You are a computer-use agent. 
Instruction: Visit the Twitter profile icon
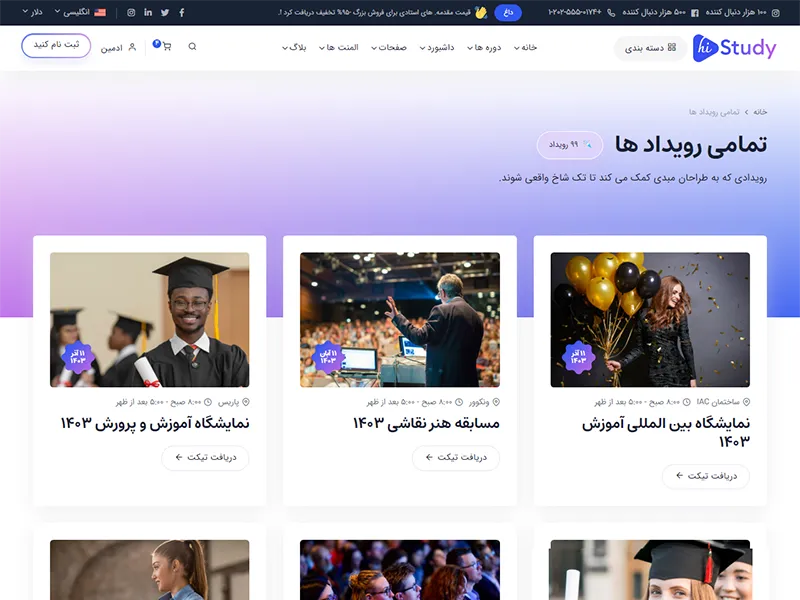pyautogui.click(x=165, y=13)
